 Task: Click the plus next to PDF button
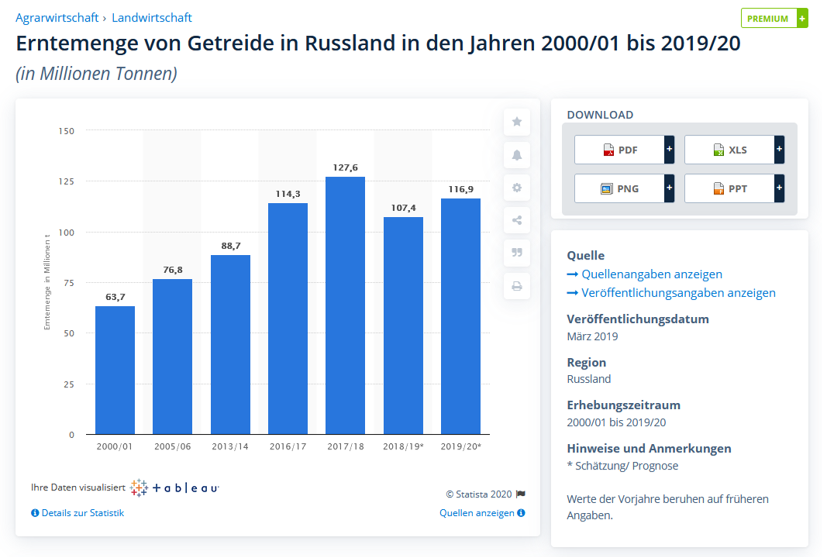pyautogui.click(x=669, y=149)
